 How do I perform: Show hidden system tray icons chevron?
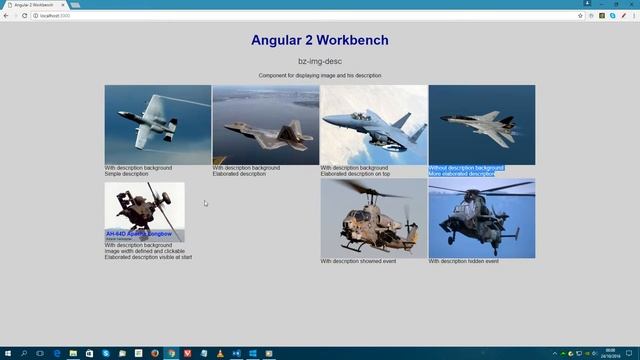555,353
